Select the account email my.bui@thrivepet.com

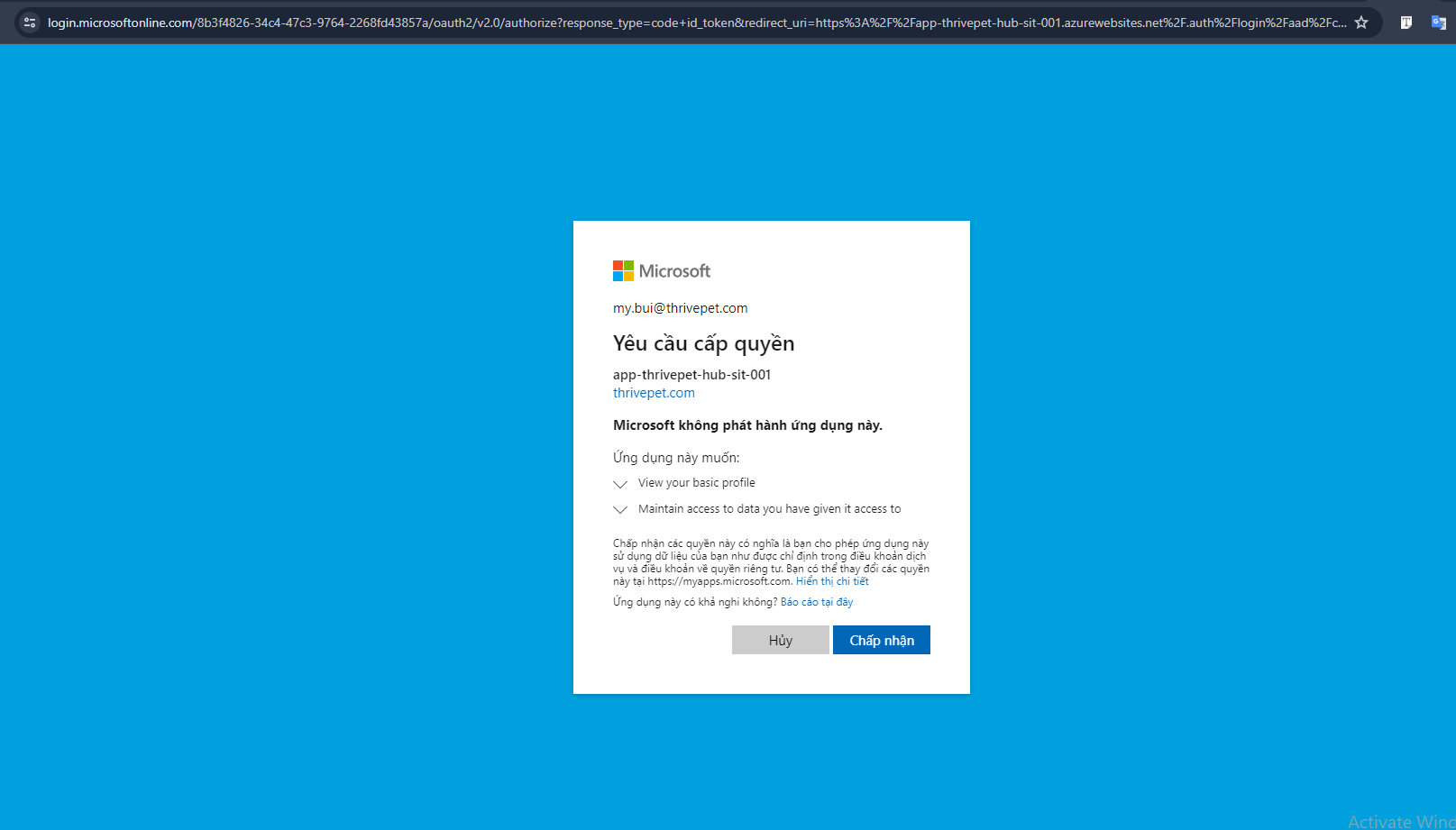click(x=681, y=308)
